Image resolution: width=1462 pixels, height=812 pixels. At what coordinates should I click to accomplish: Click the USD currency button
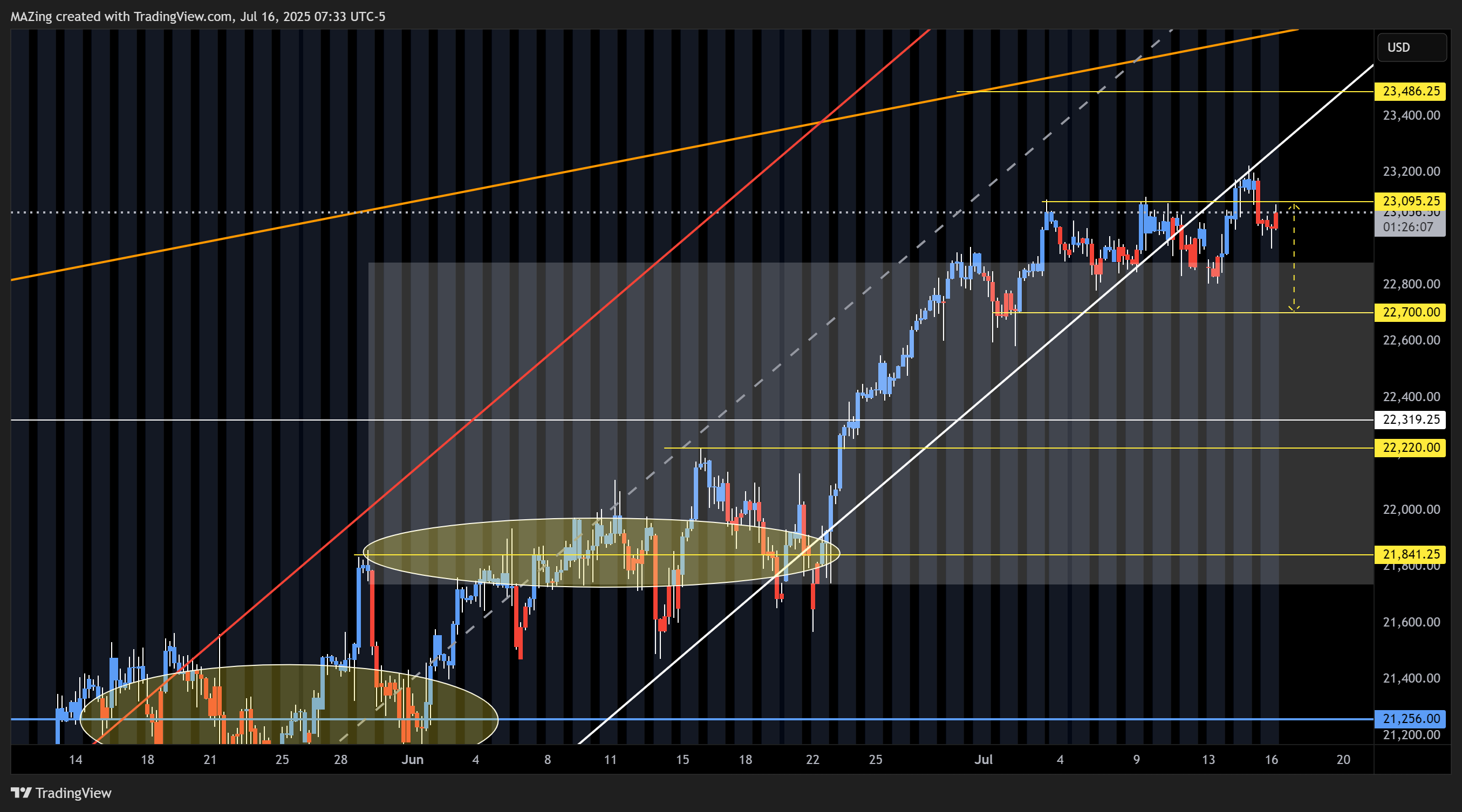[x=1411, y=47]
